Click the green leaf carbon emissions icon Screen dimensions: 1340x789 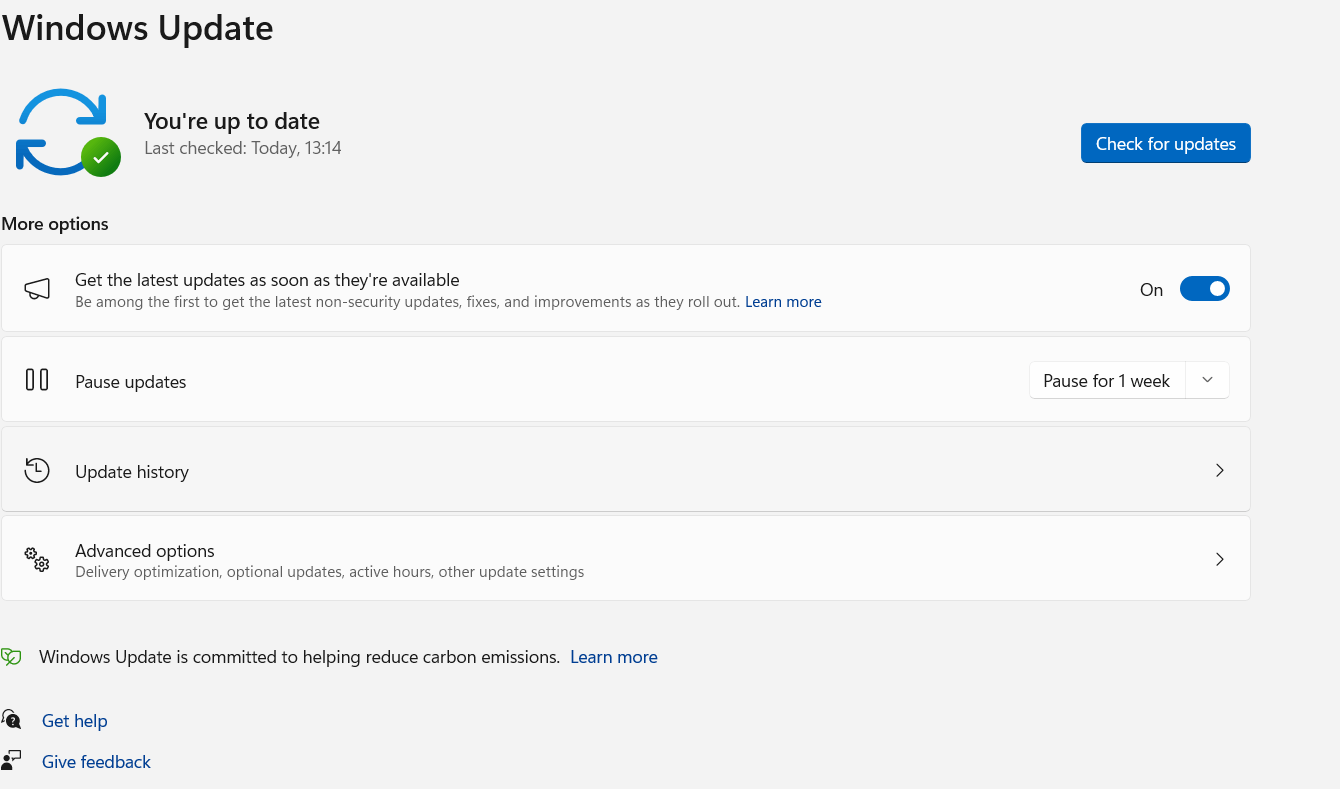click(x=11, y=657)
